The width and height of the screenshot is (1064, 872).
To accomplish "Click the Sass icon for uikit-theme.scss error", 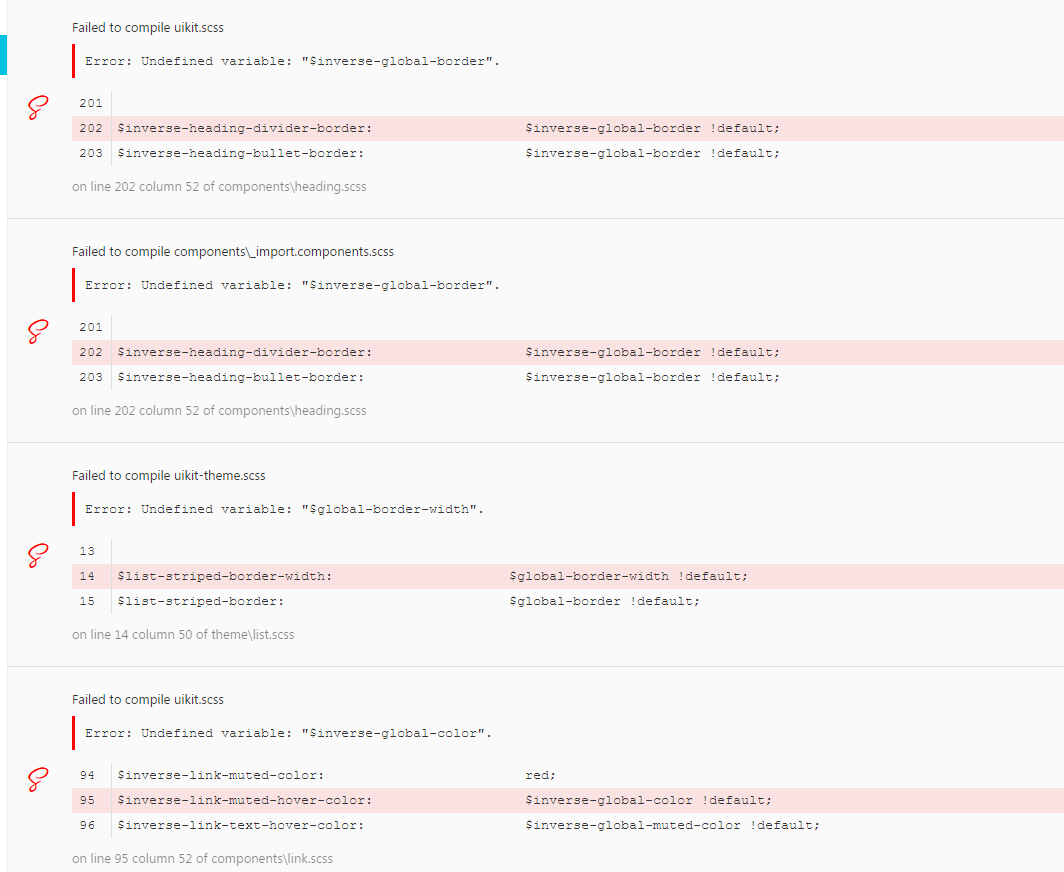I will point(38,556).
